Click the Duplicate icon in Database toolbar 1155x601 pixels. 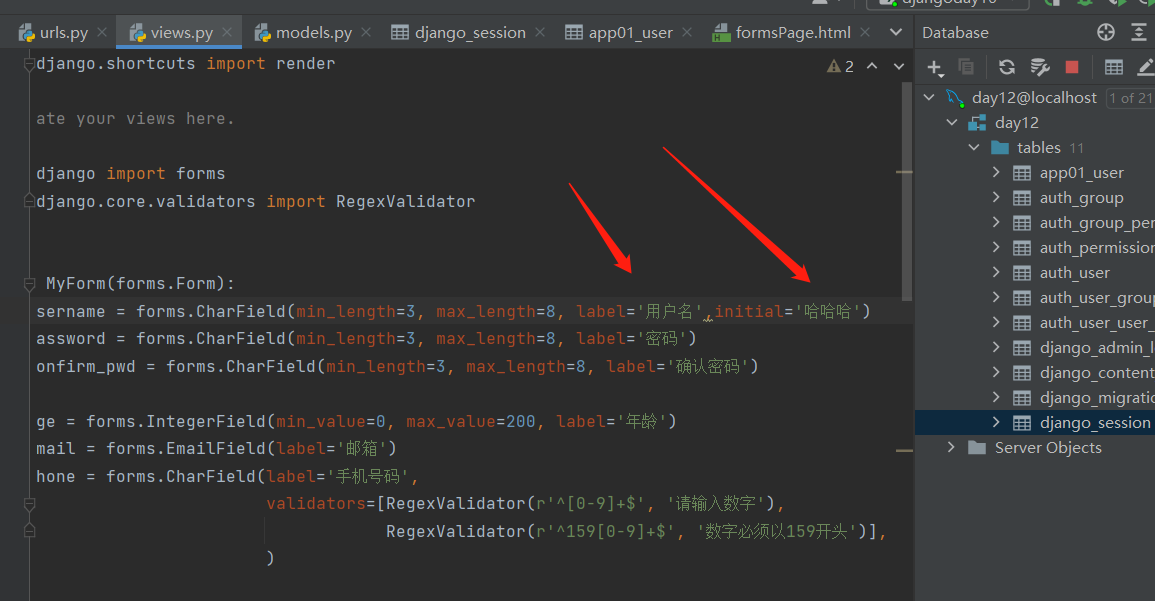coord(966,67)
